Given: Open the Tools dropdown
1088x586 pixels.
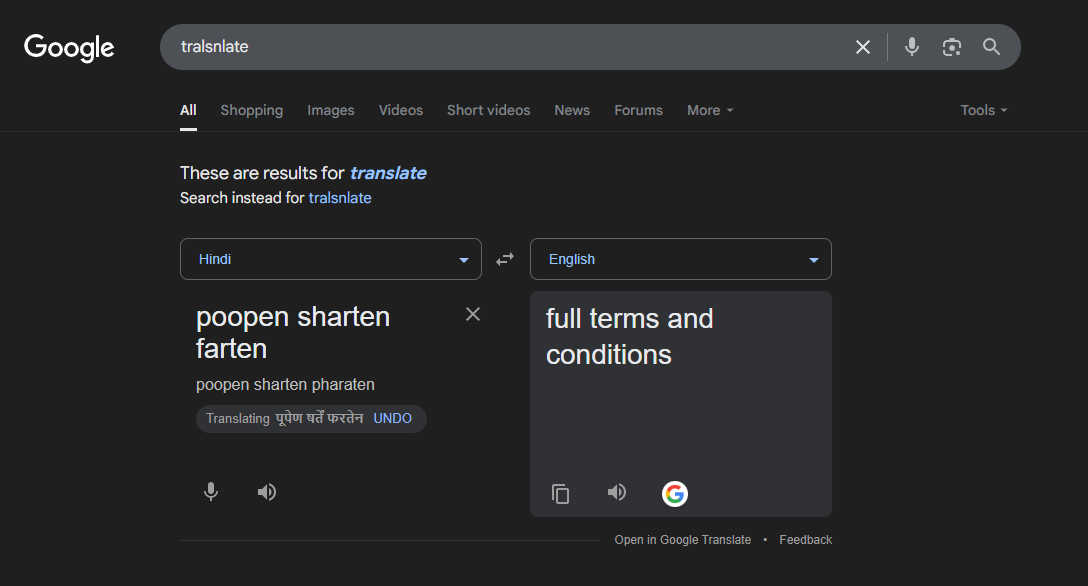Looking at the screenshot, I should click(983, 110).
